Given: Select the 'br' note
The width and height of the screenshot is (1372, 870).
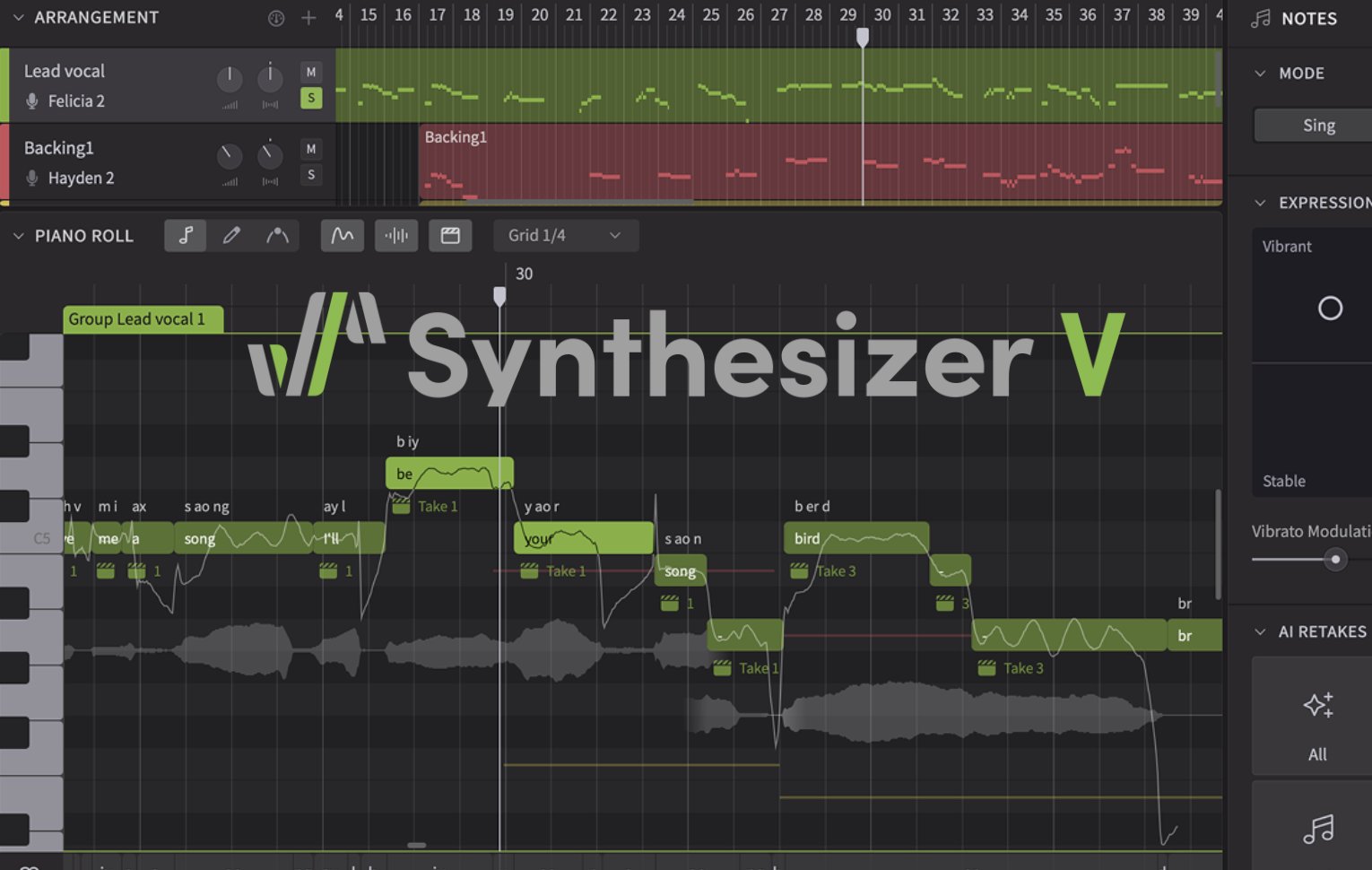Looking at the screenshot, I should (1195, 635).
